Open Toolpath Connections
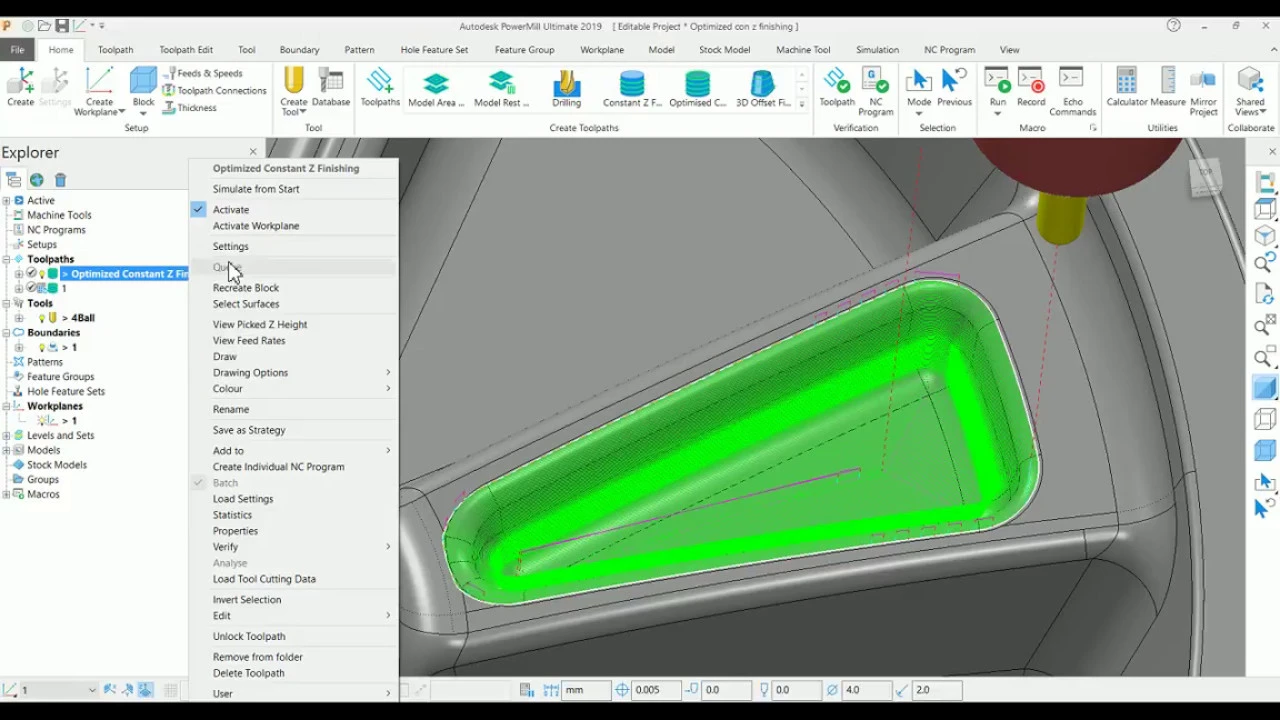 (x=214, y=90)
